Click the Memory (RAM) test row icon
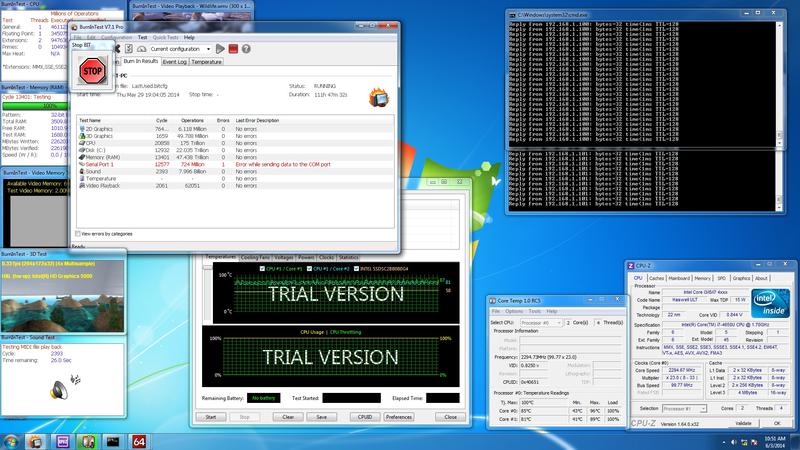Viewport: 800px width, 450px height. 82,158
